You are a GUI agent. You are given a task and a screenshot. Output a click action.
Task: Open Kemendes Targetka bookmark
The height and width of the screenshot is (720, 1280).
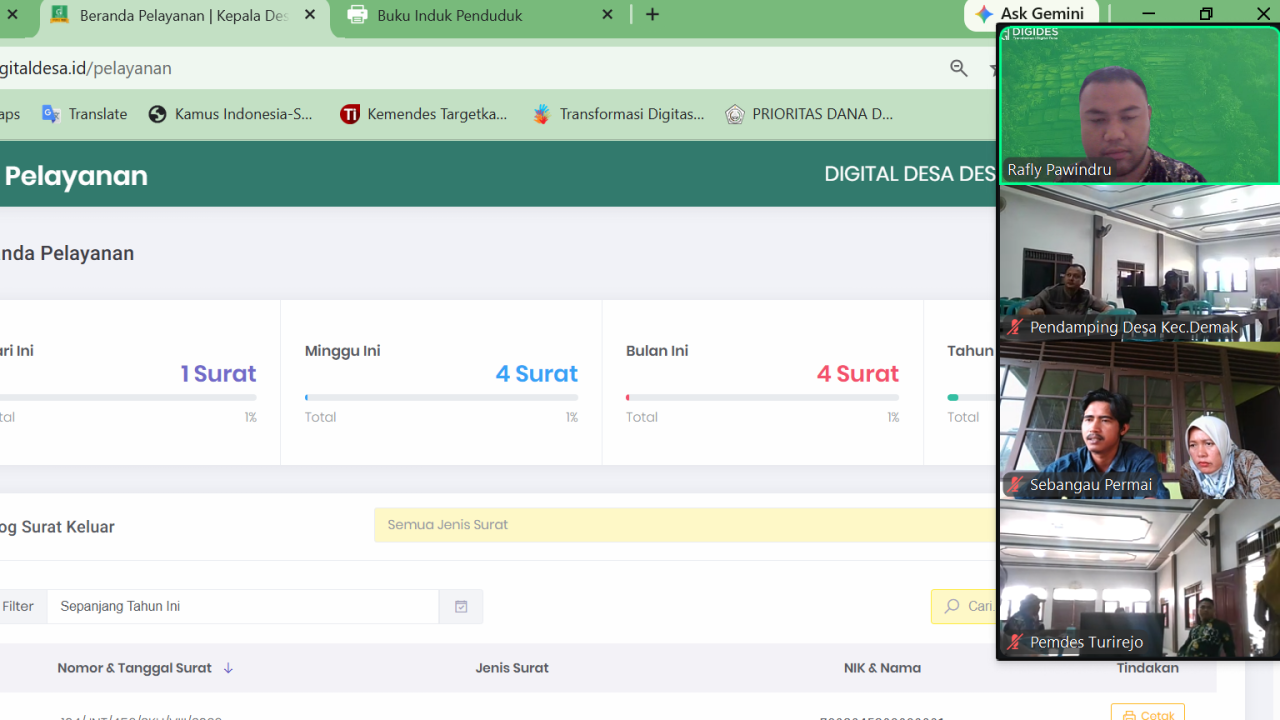pyautogui.click(x=424, y=114)
